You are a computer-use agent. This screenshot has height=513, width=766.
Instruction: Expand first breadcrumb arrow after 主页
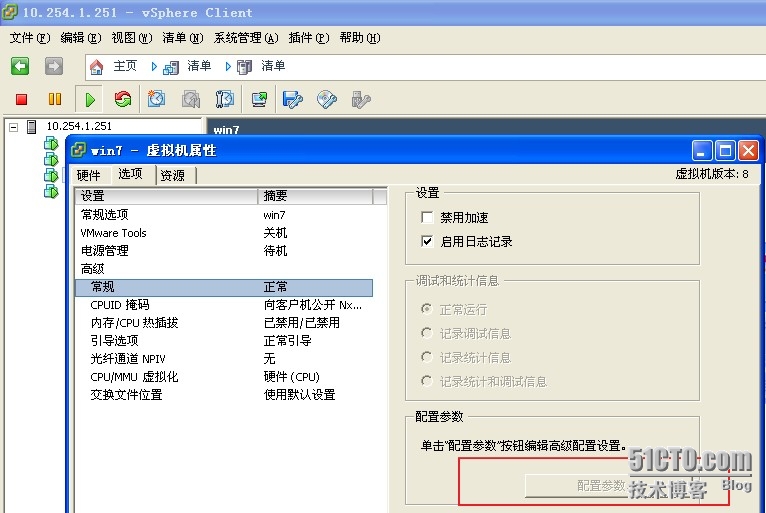pos(154,67)
